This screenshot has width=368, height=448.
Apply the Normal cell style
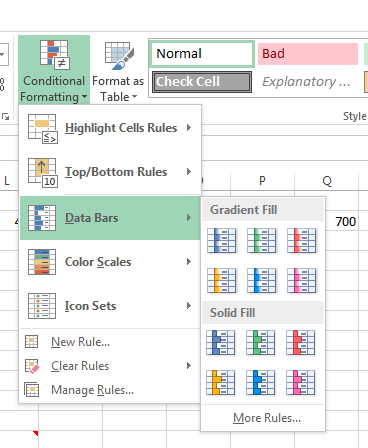click(202, 54)
